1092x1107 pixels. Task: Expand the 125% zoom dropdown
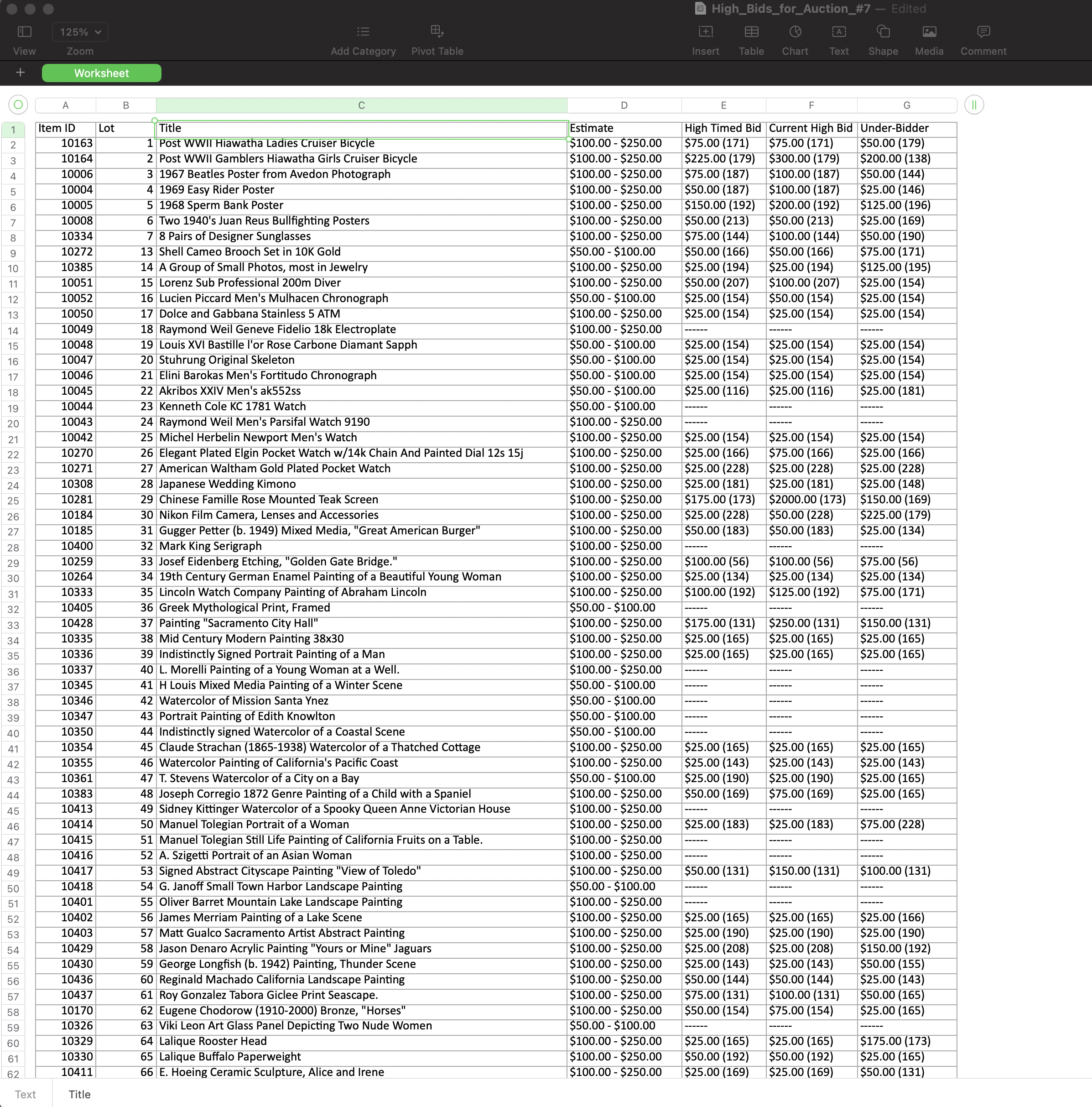pyautogui.click(x=80, y=32)
